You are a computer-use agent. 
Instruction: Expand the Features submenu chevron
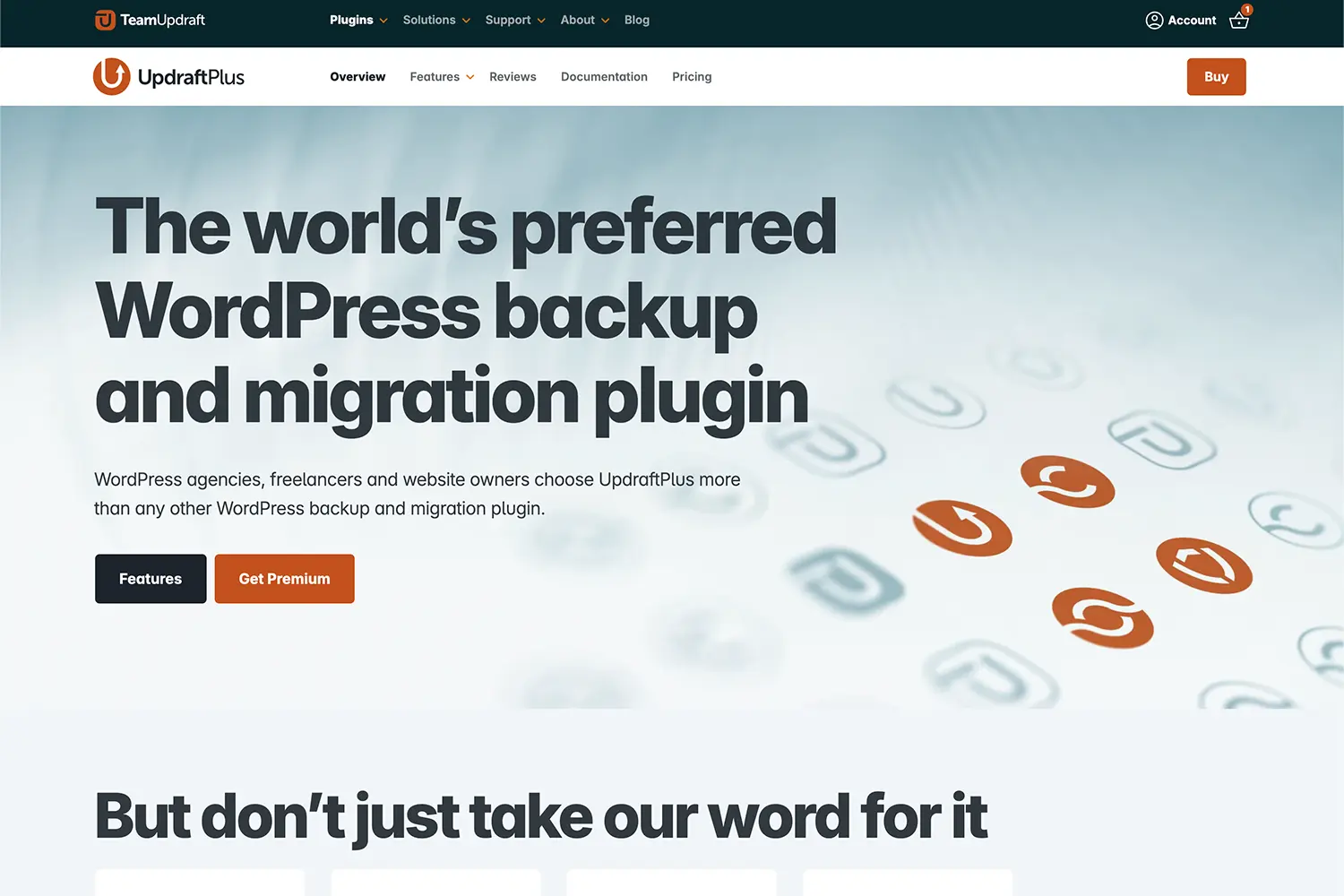coord(470,77)
